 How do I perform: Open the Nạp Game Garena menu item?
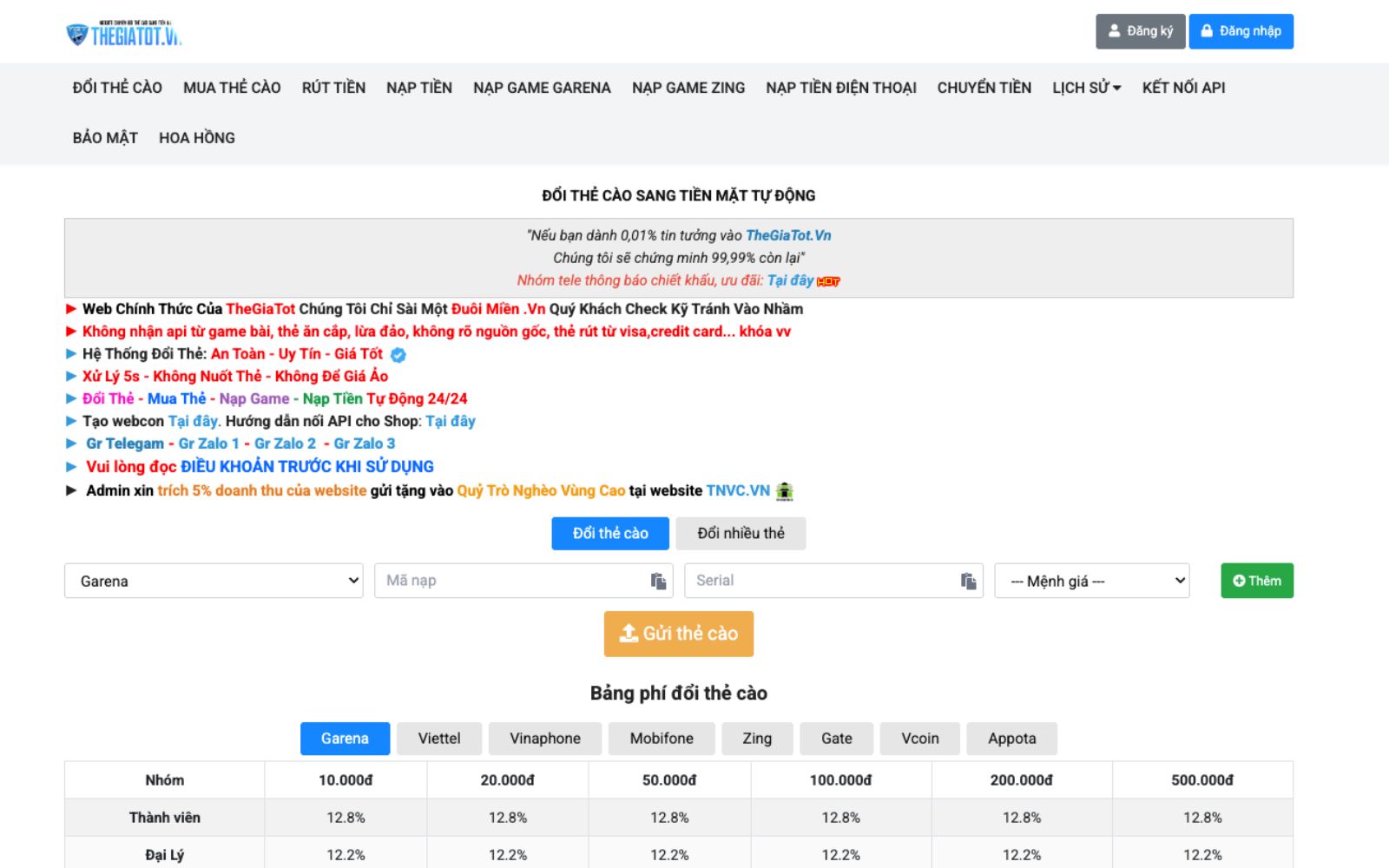click(x=542, y=87)
